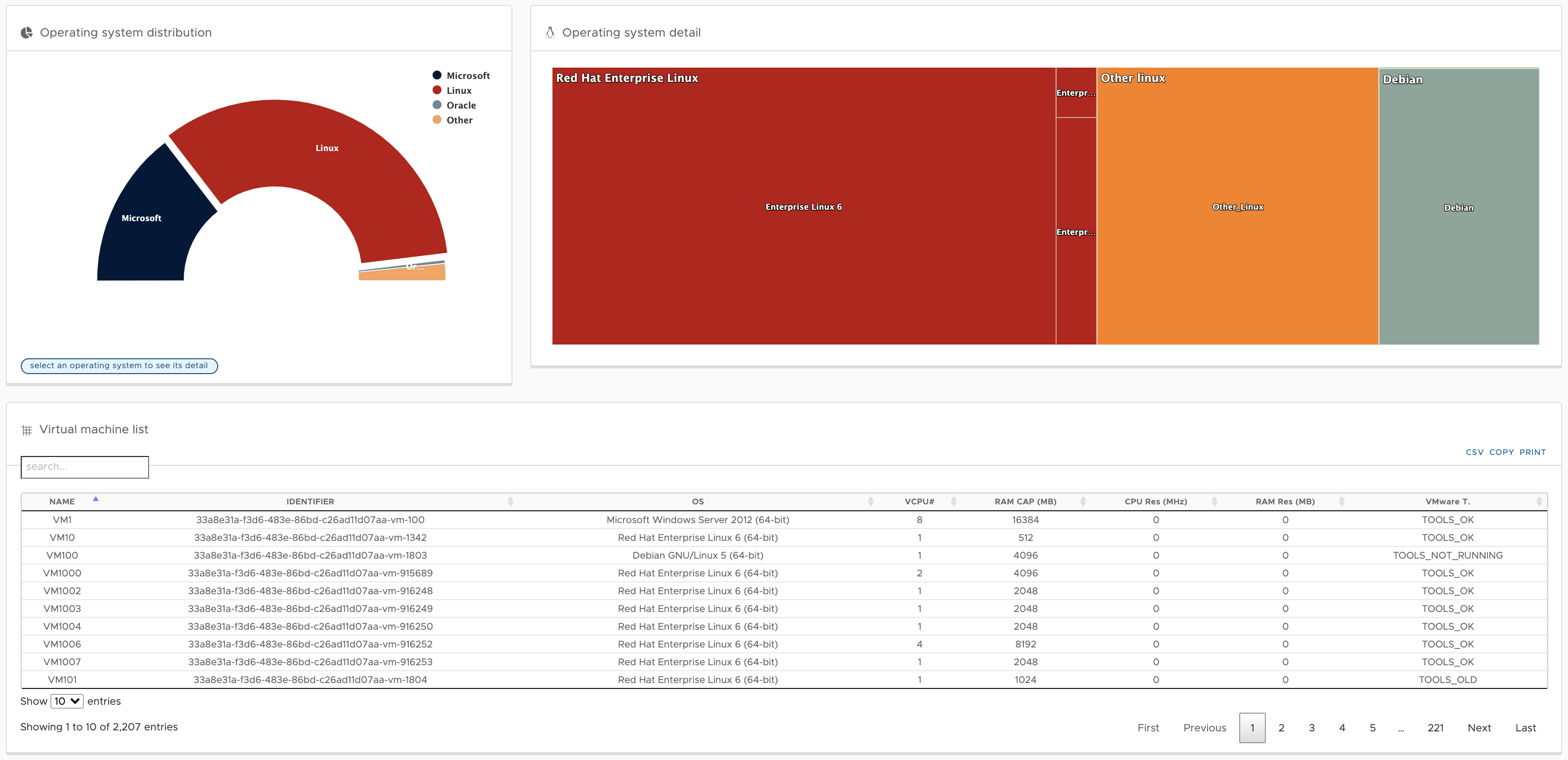Select the small upper Enterpr... treemap block
The height and width of the screenshot is (760, 1568).
point(1076,93)
